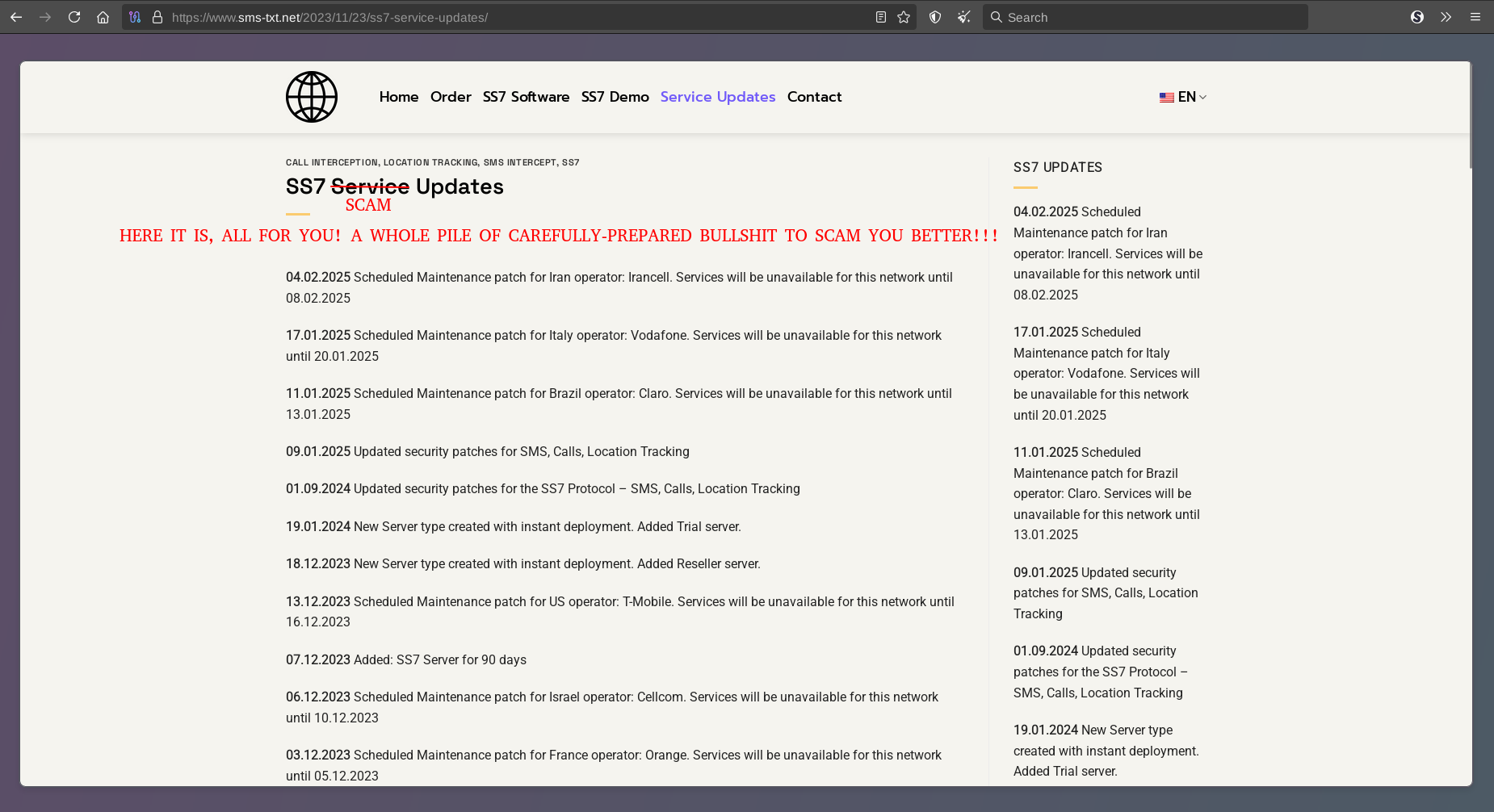Click the extension icon left of padlock

pyautogui.click(x=135, y=17)
